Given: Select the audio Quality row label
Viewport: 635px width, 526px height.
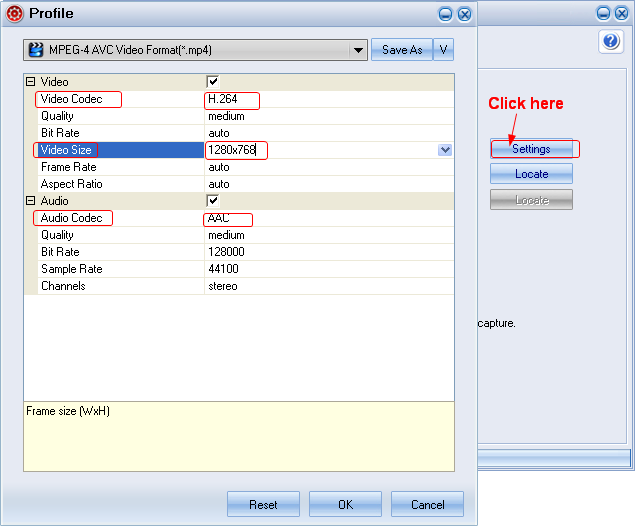Looking at the screenshot, I should [57, 235].
